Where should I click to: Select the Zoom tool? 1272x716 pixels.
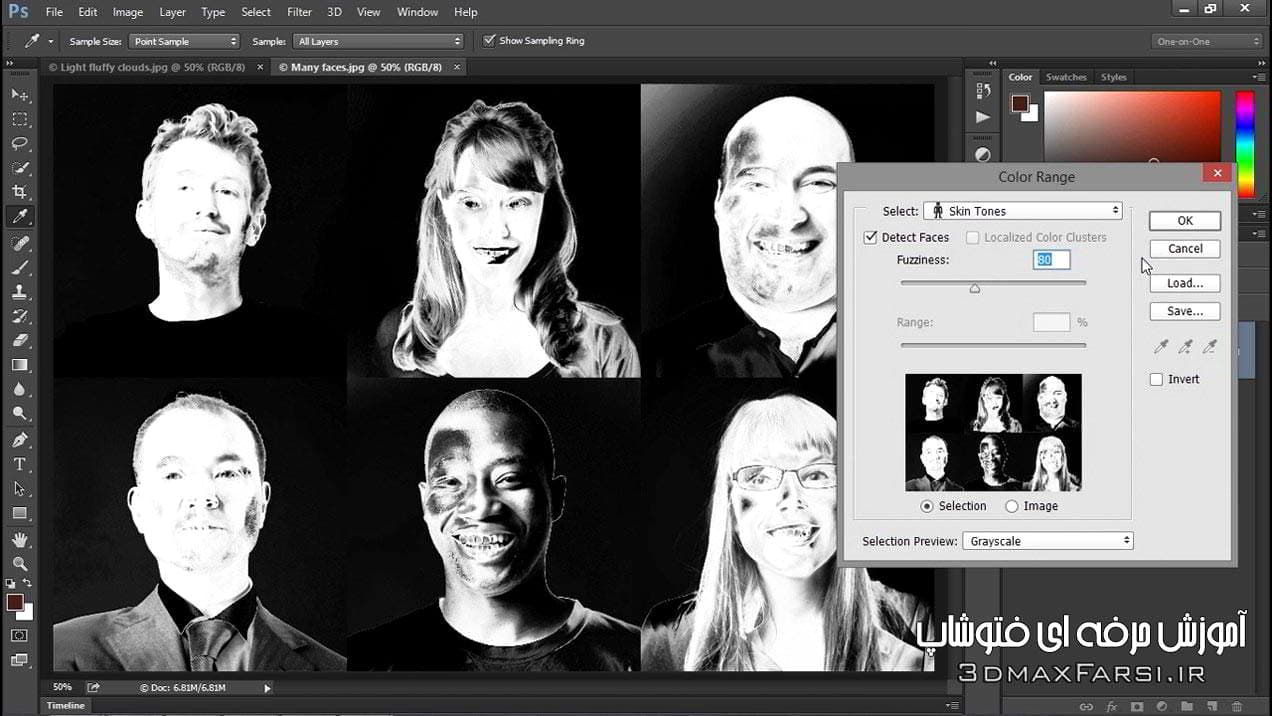pos(20,564)
